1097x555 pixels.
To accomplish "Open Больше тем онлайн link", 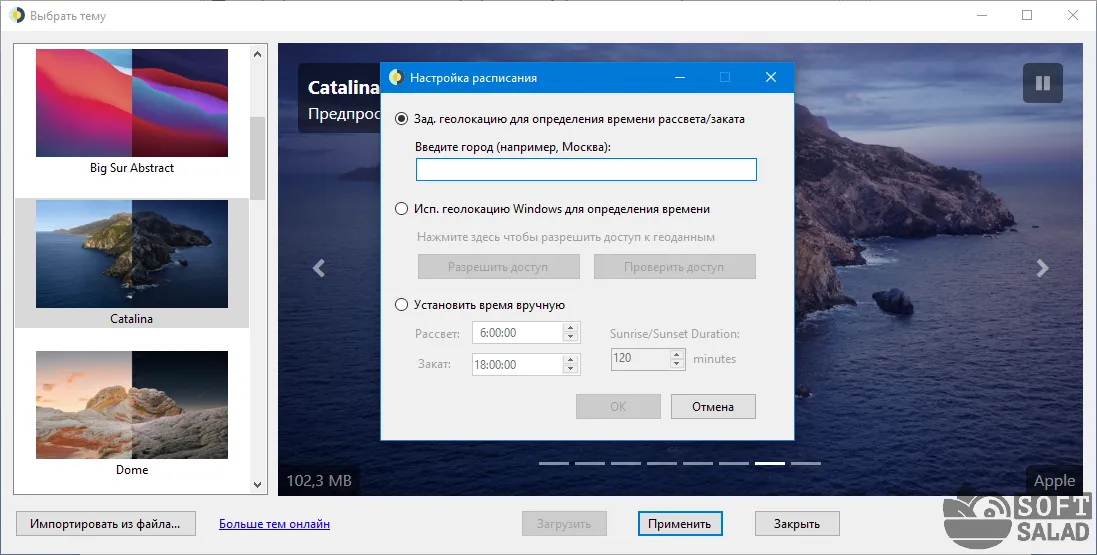I will (x=274, y=524).
